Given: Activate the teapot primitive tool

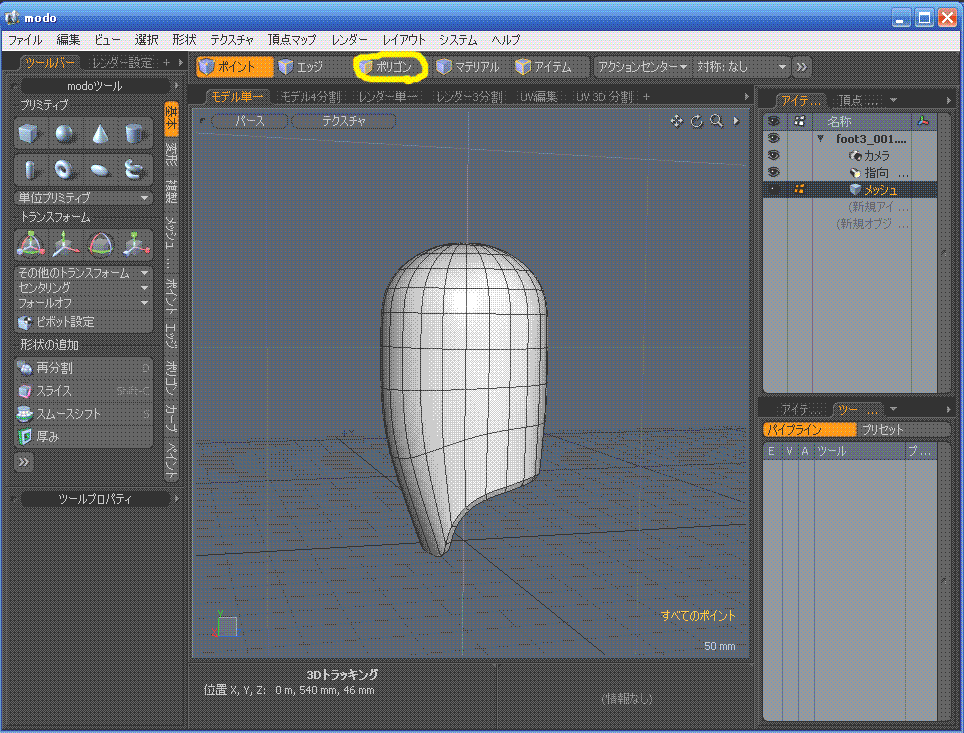Looking at the screenshot, I should 134,169.
